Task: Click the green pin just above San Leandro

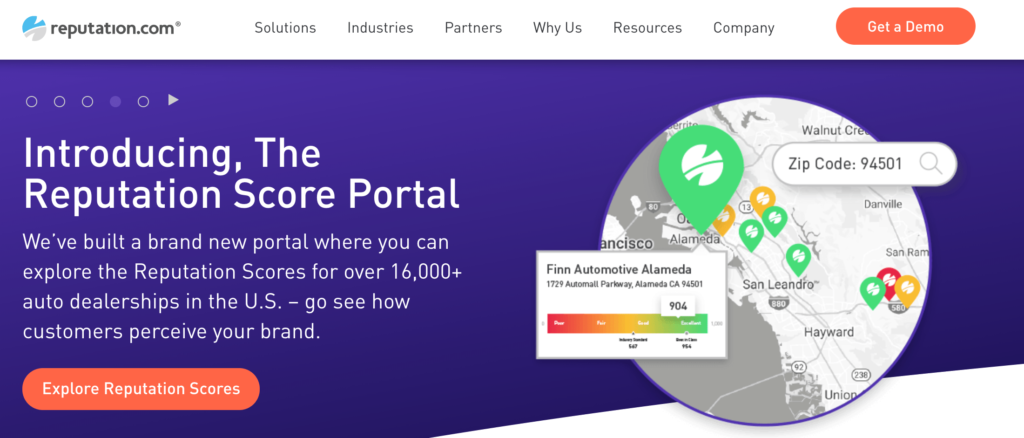Action: pyautogui.click(x=797, y=260)
